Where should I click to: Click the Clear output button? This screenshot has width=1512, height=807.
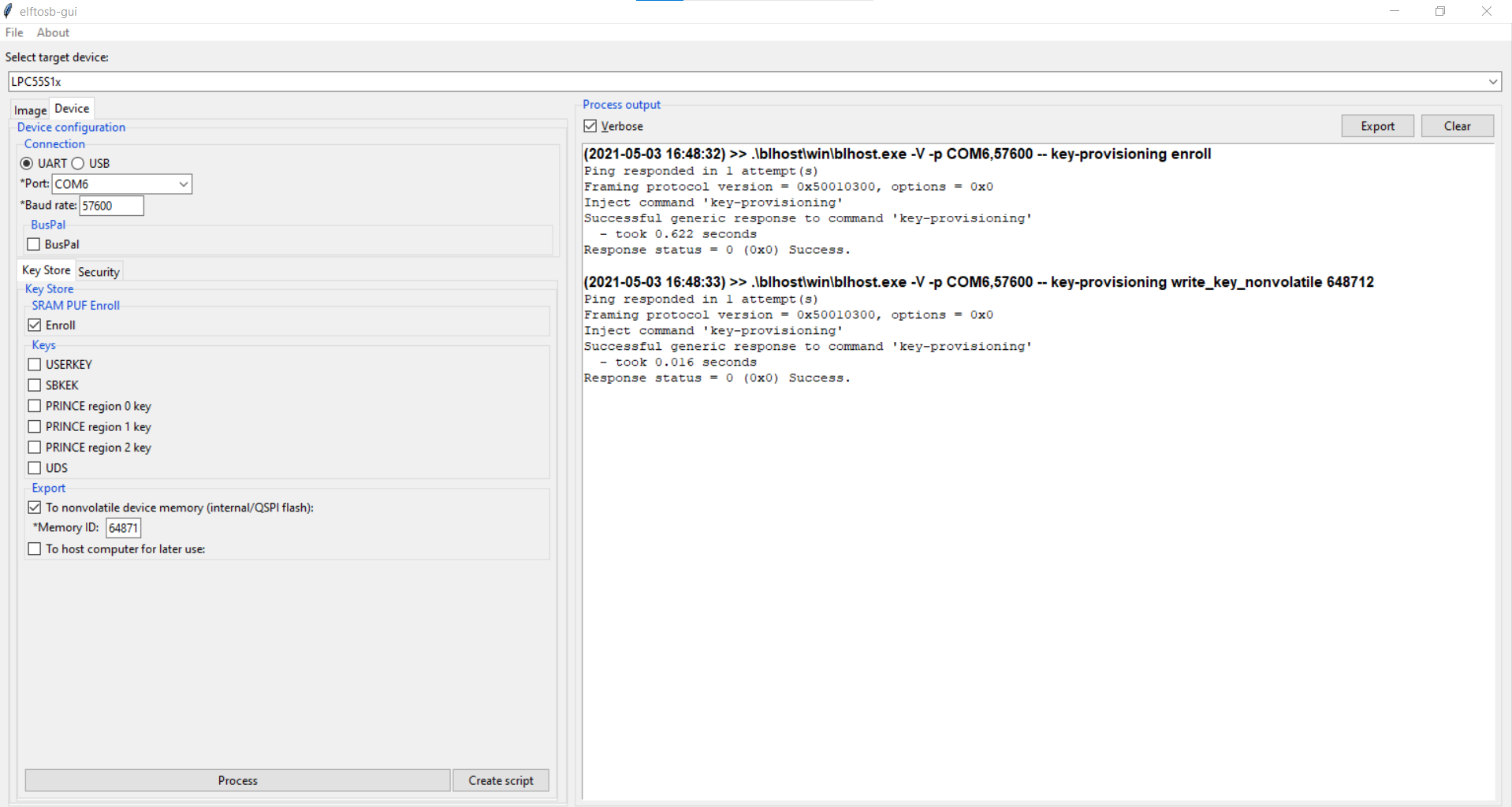(1457, 126)
